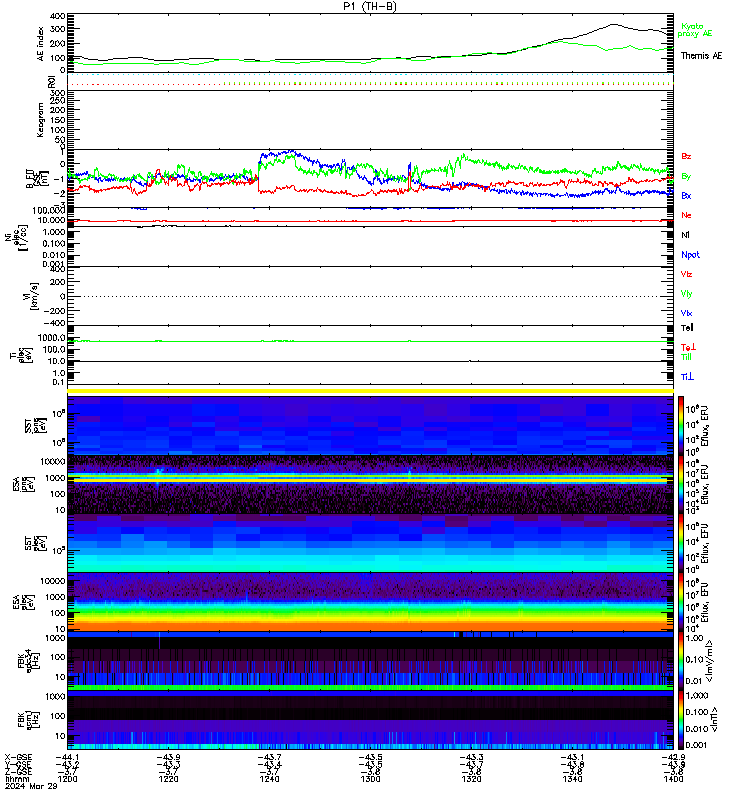750x800 pixels.
Task: Click the SST electron Eflux color bar
Action: pos(681,543)
